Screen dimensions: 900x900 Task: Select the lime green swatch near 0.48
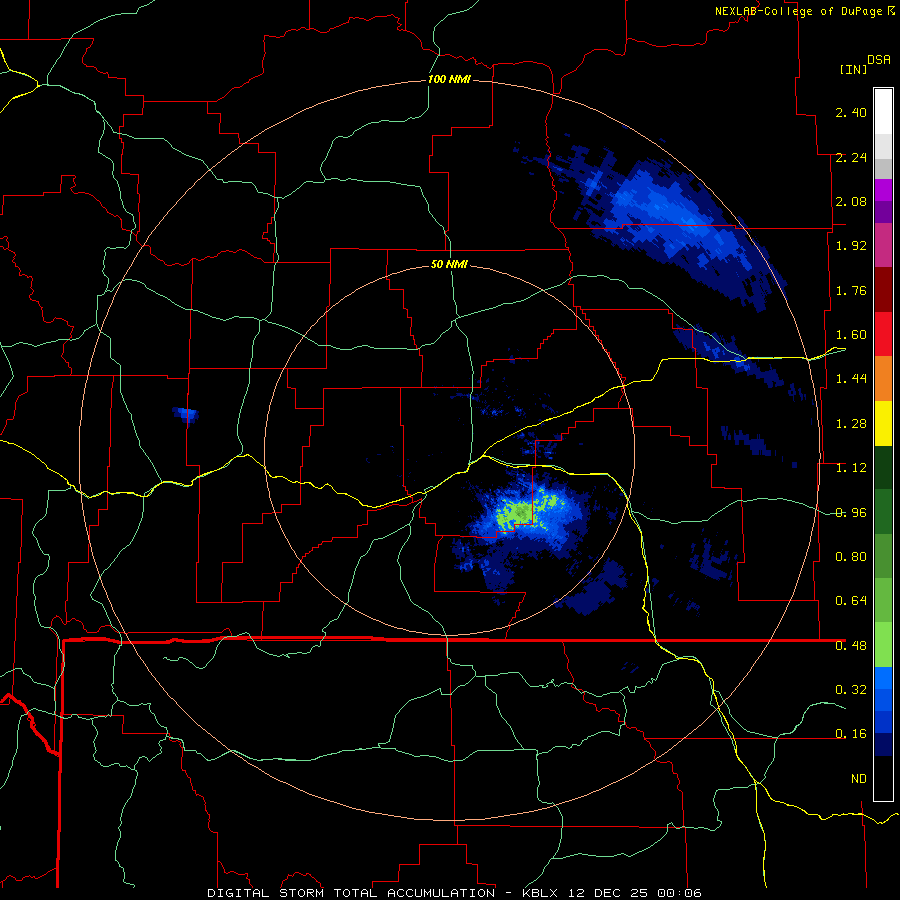coord(883,645)
